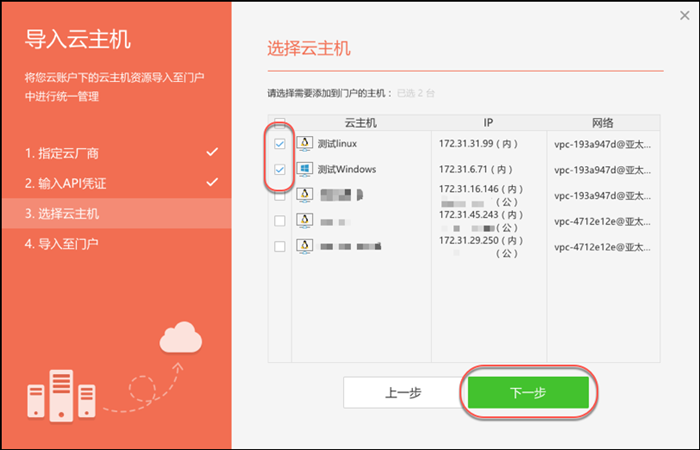700x450 pixels.
Task: Click the Linux host icon for 172.31.16.146
Action: click(305, 195)
